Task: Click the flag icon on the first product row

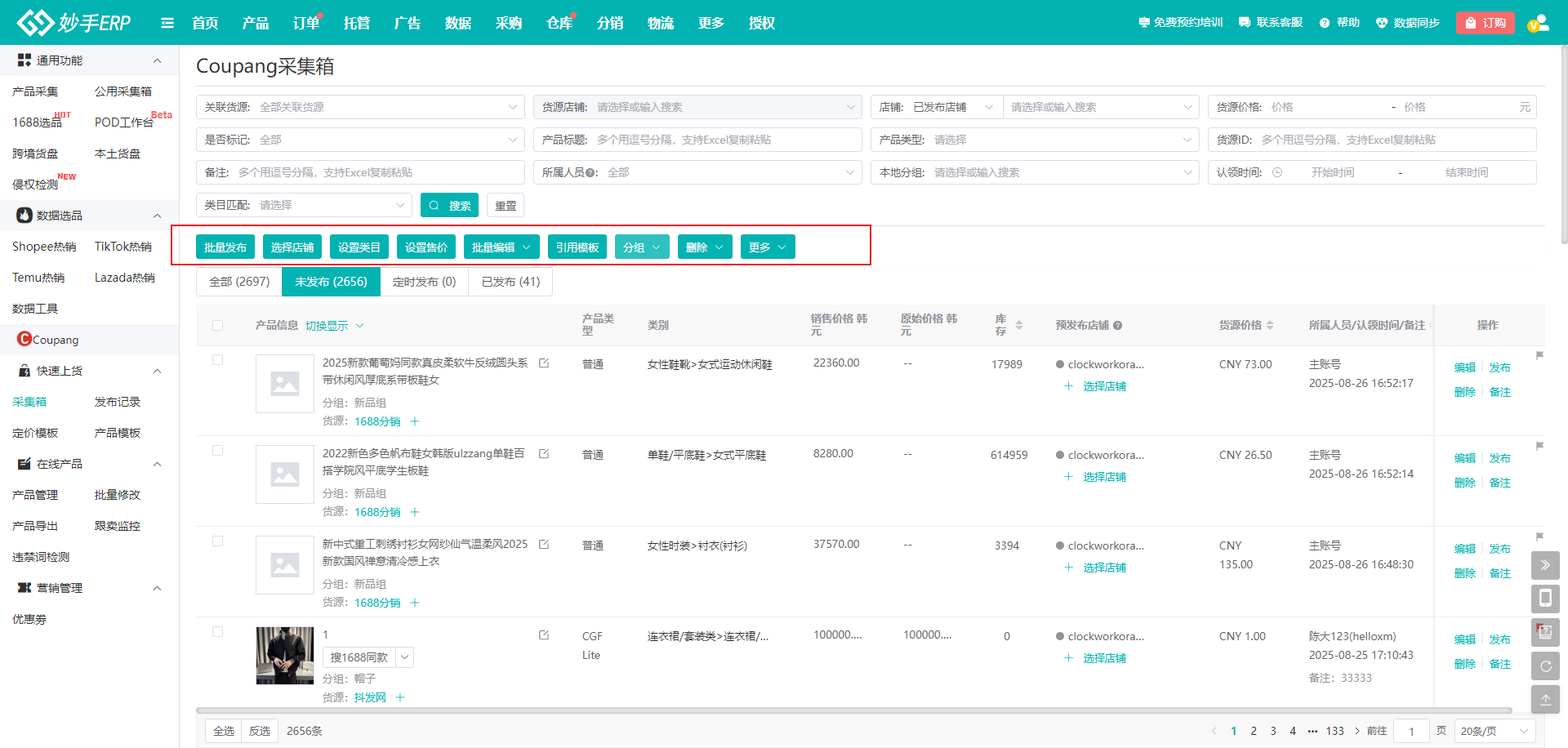Action: click(x=1539, y=356)
